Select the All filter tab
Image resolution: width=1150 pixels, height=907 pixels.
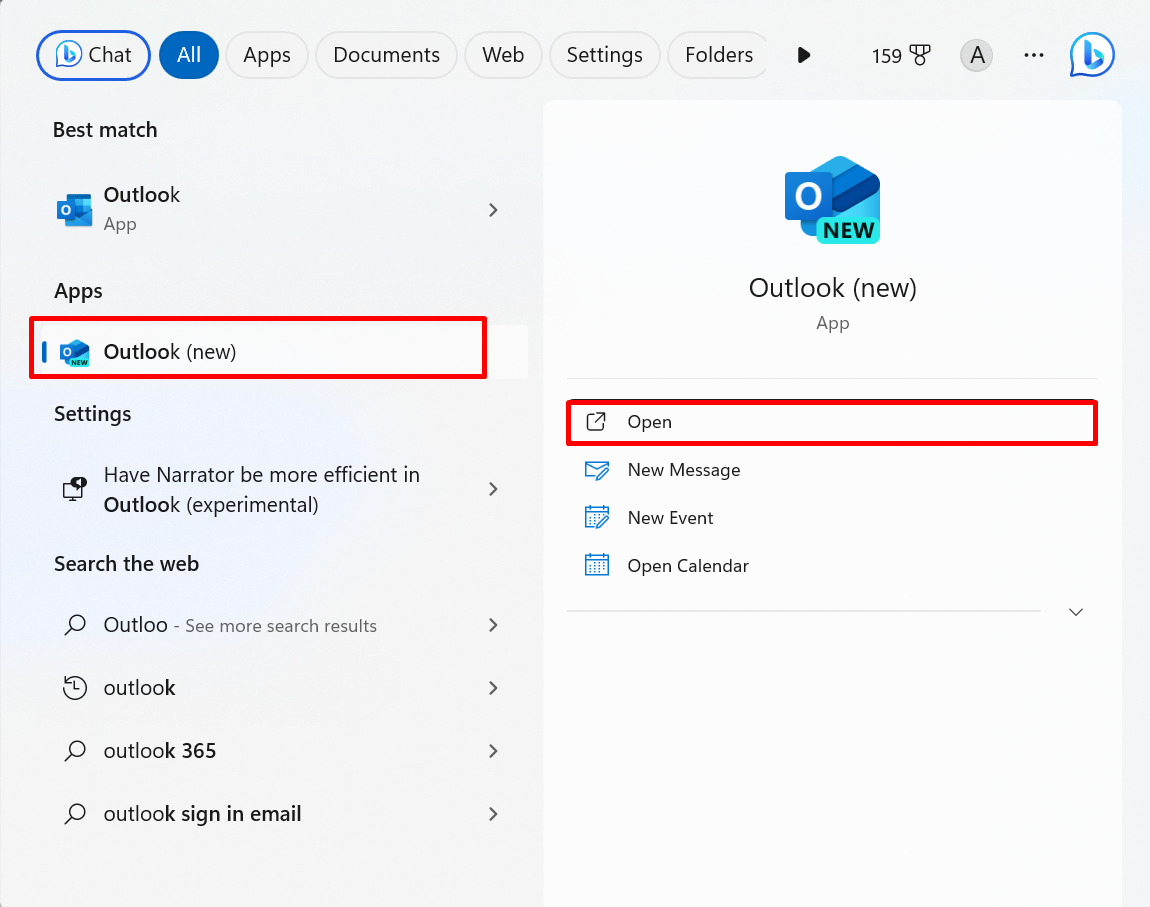(188, 55)
